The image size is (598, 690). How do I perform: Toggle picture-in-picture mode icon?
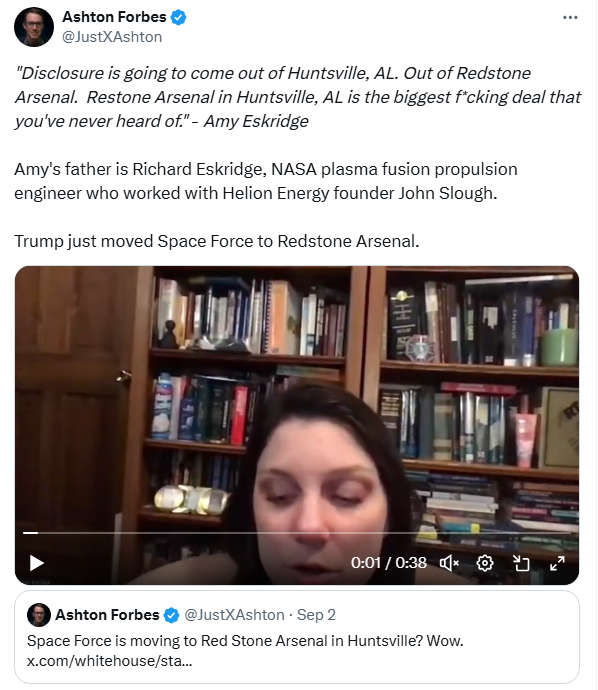tap(521, 563)
